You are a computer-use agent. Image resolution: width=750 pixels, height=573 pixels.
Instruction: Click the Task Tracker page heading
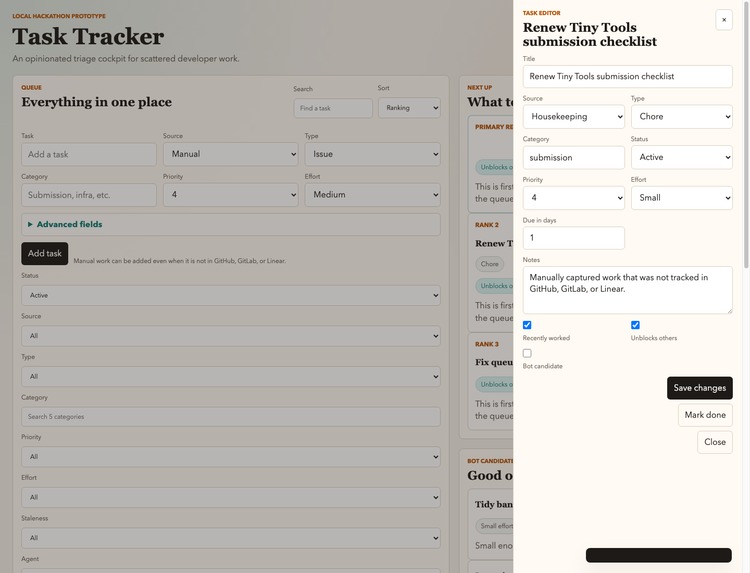tap(88, 37)
